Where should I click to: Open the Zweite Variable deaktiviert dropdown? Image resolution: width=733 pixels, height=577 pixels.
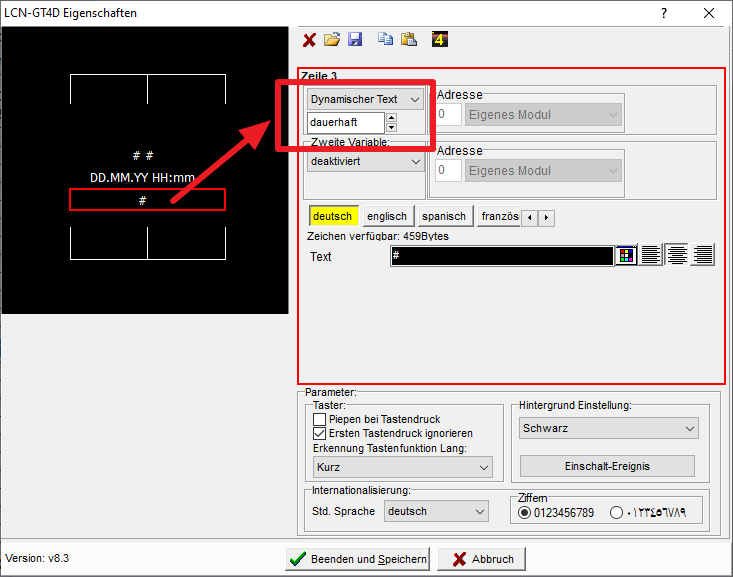coord(365,162)
